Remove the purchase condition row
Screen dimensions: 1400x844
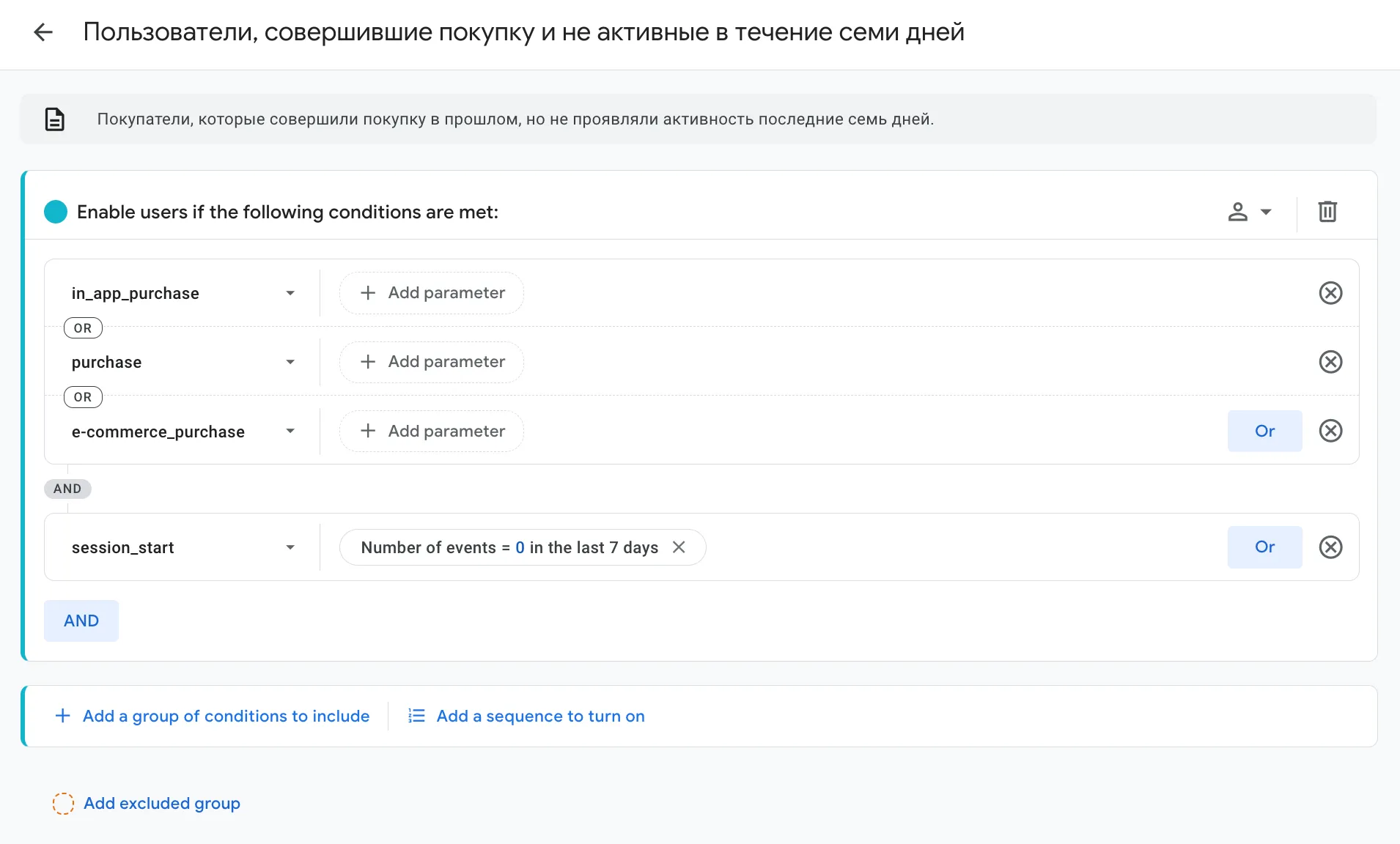1330,362
